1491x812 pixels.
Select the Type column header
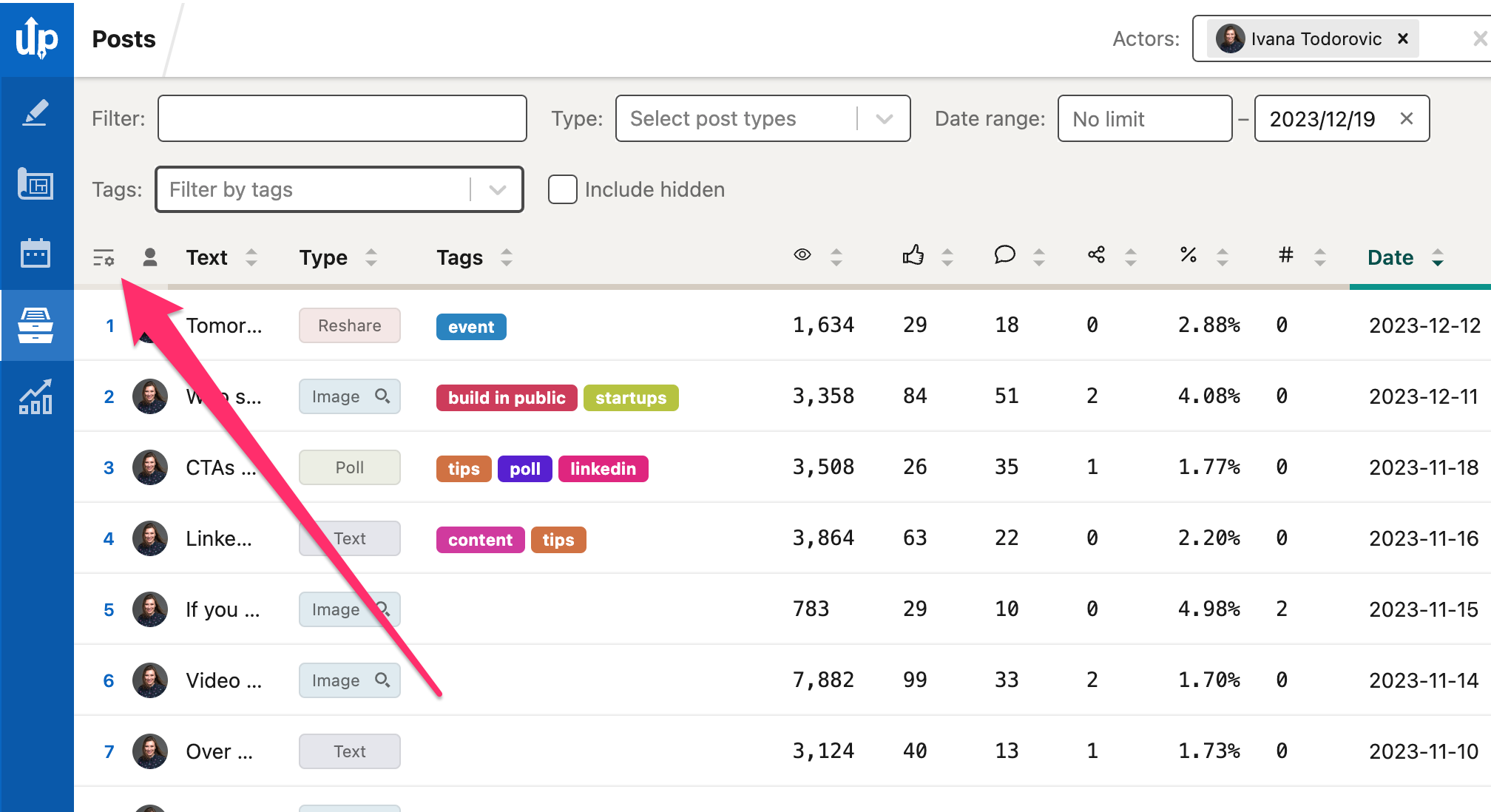(323, 257)
